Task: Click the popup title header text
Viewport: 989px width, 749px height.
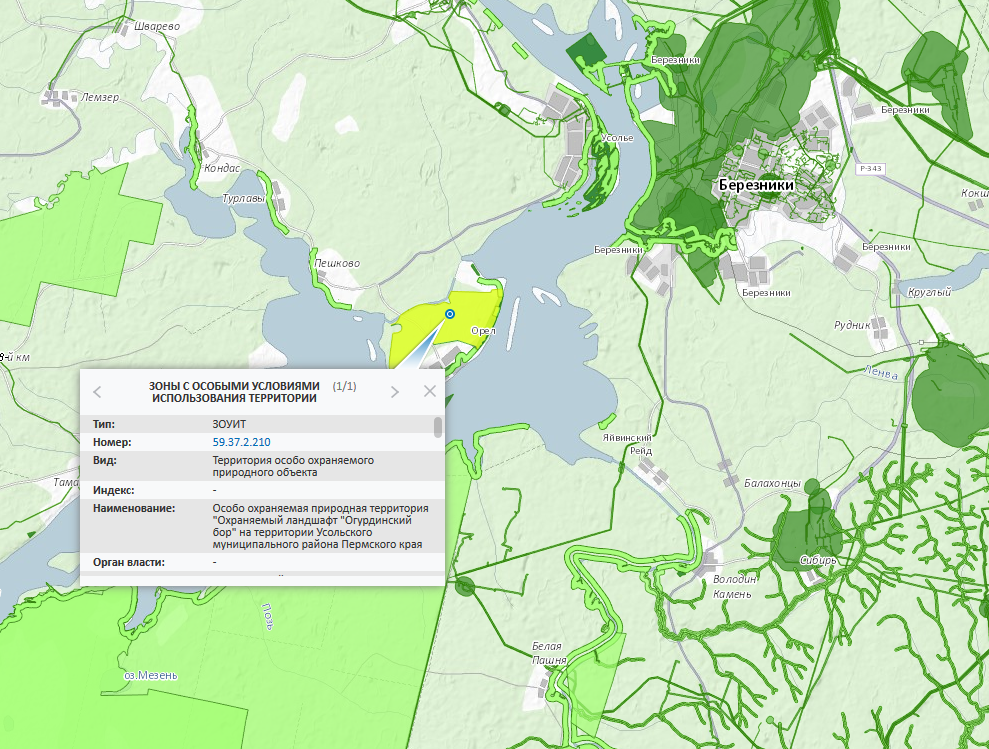Action: pyautogui.click(x=233, y=392)
